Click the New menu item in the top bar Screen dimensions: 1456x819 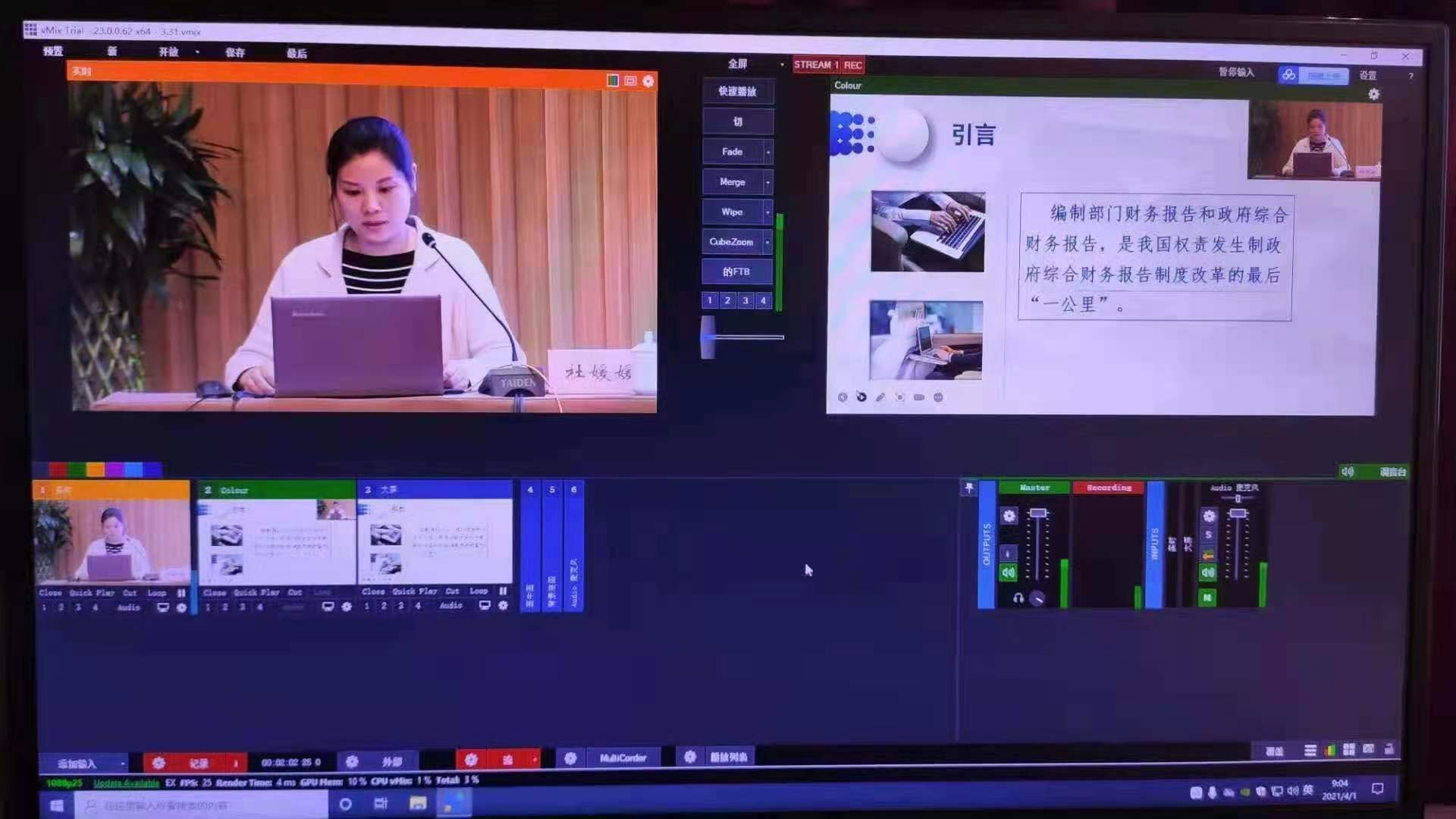pyautogui.click(x=112, y=52)
